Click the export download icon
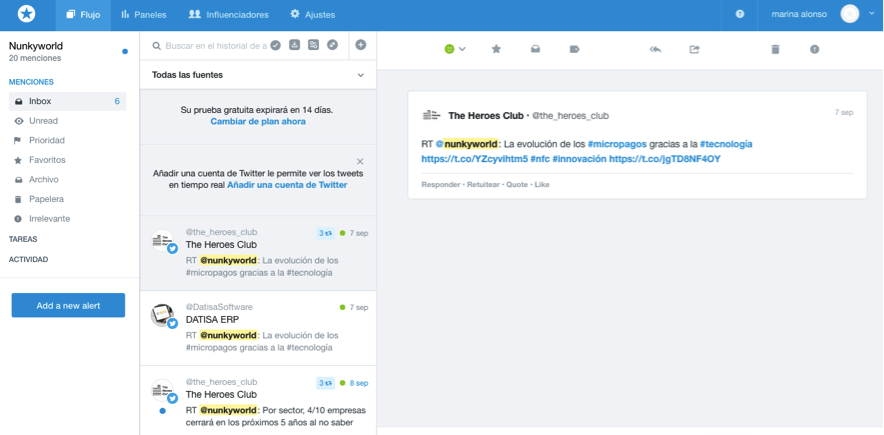Image resolution: width=884 pixels, height=435 pixels. [294, 45]
